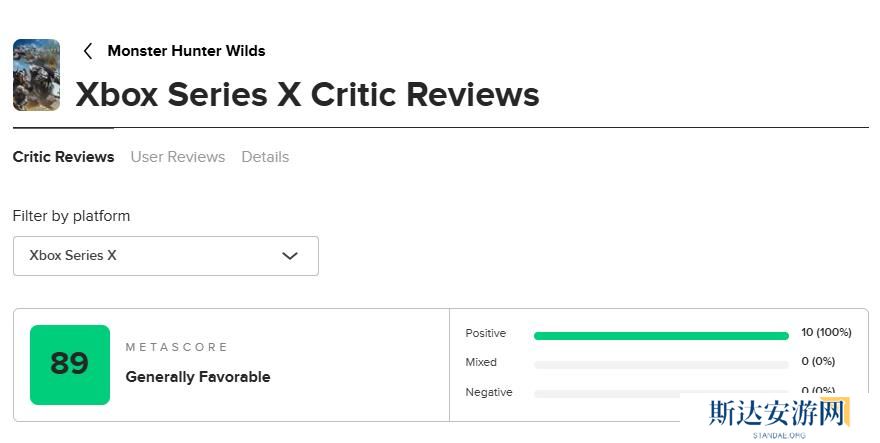Click the Filter by platform label
The image size is (880, 443).
[x=71, y=216]
